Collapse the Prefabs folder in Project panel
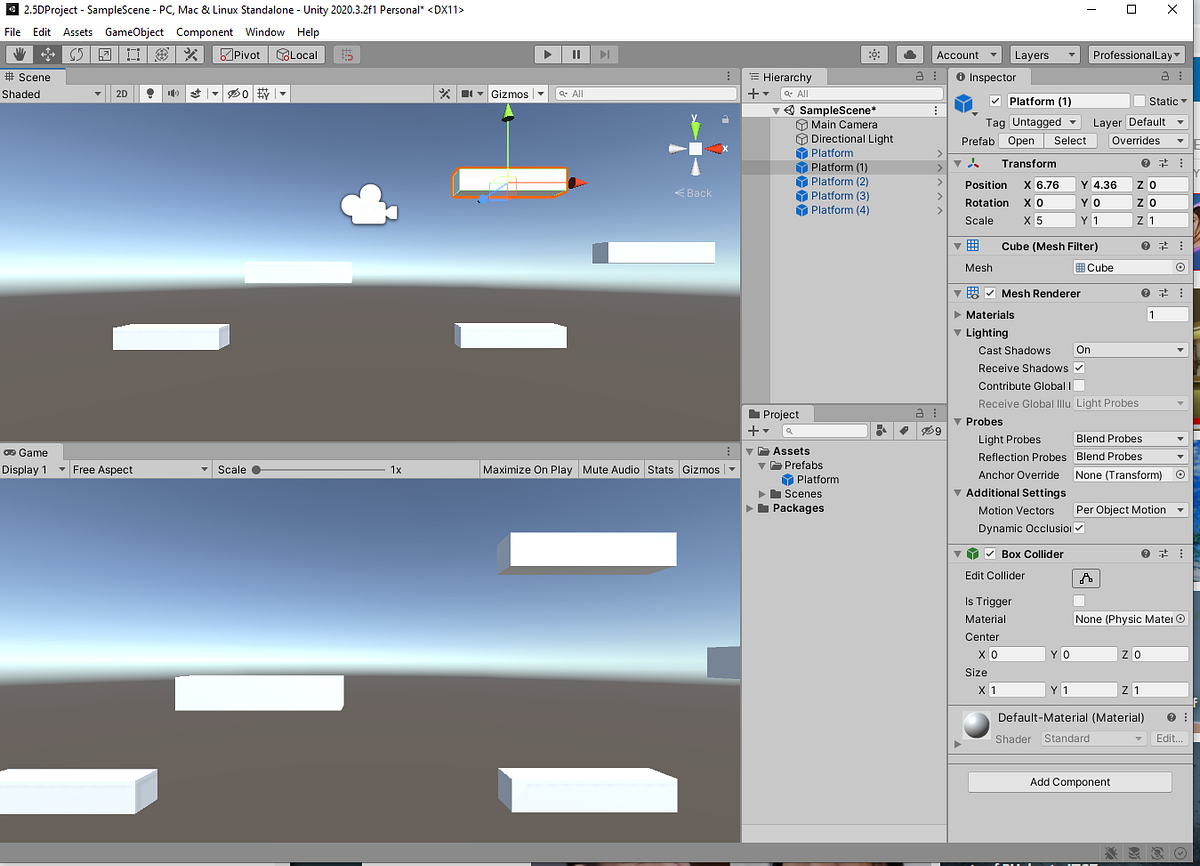 (762, 465)
